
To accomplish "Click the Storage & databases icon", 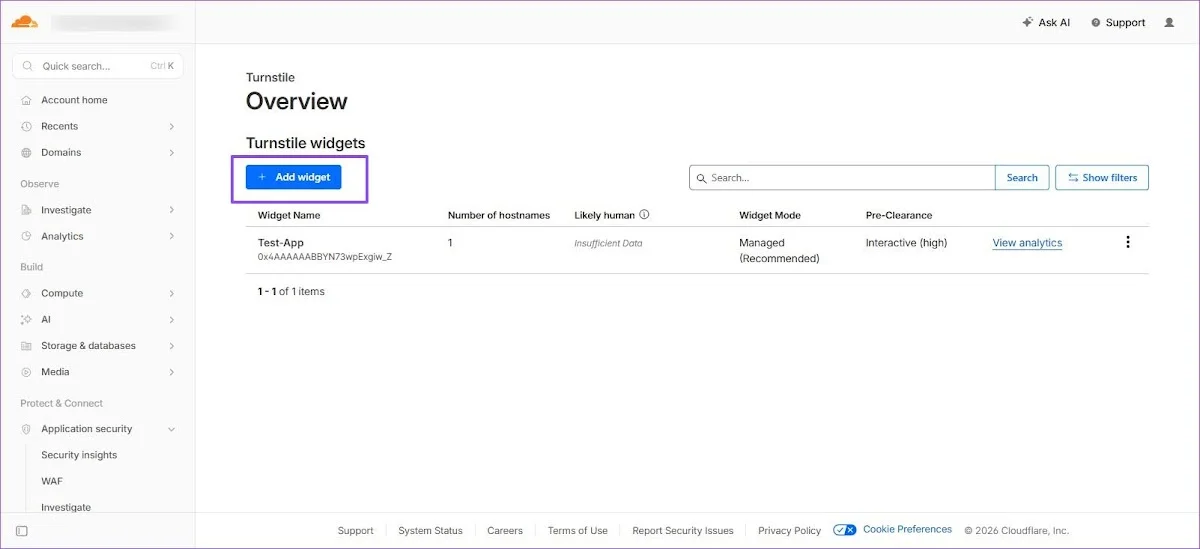I will [x=26, y=345].
